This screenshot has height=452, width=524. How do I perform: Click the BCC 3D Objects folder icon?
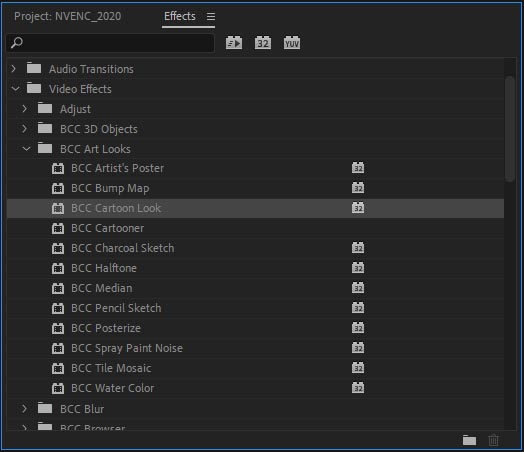coord(45,128)
